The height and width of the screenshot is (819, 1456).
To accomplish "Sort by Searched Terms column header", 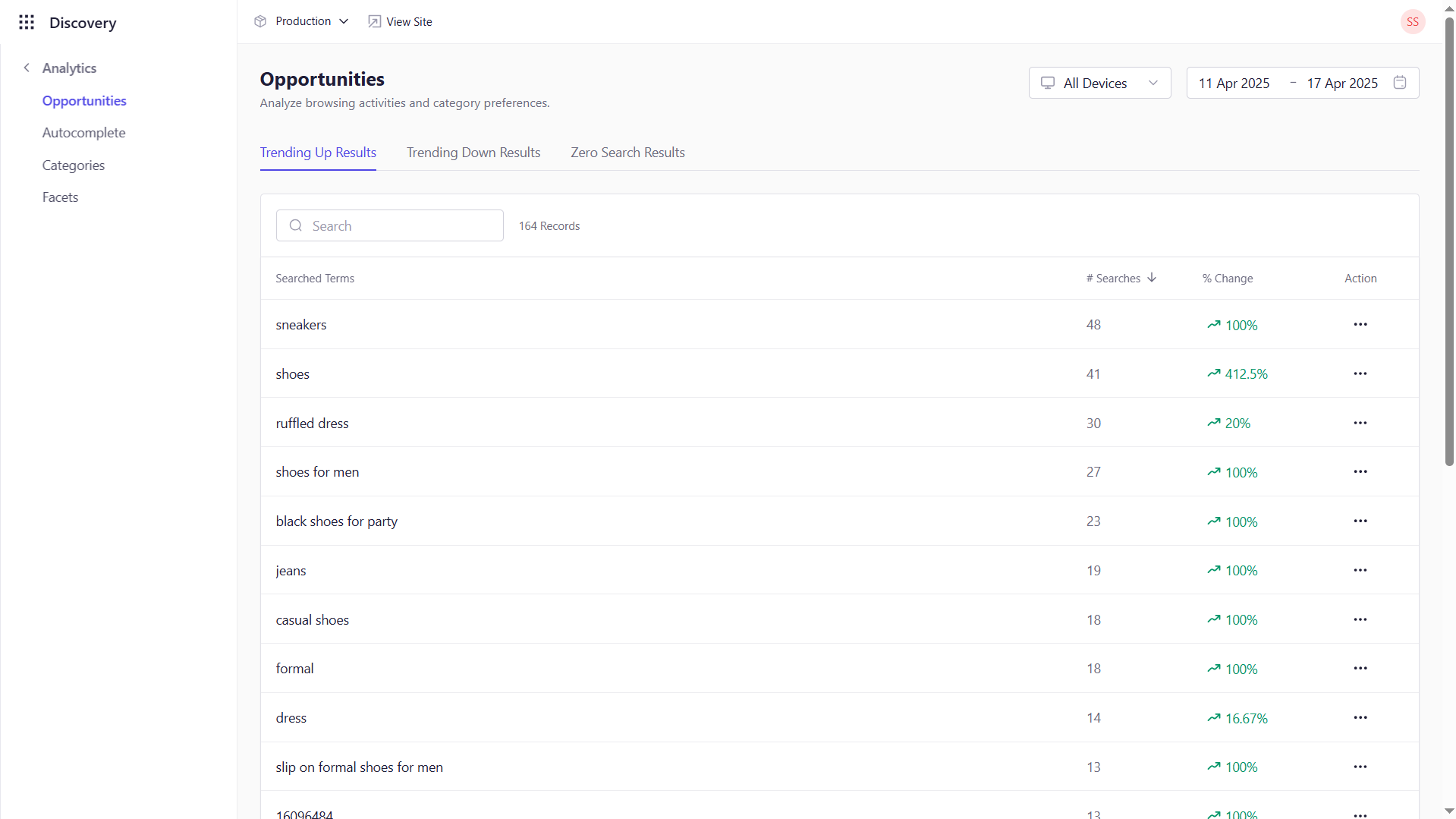I will tap(315, 279).
